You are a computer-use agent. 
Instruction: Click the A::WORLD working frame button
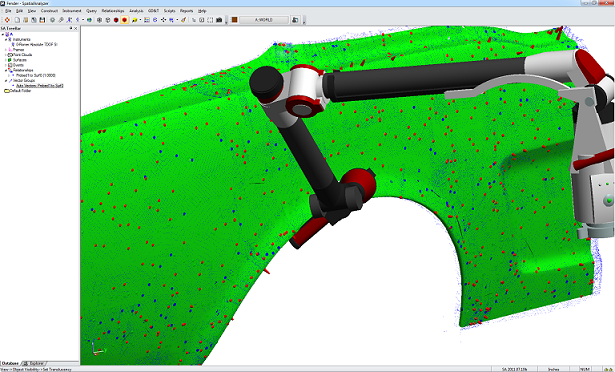pos(264,20)
